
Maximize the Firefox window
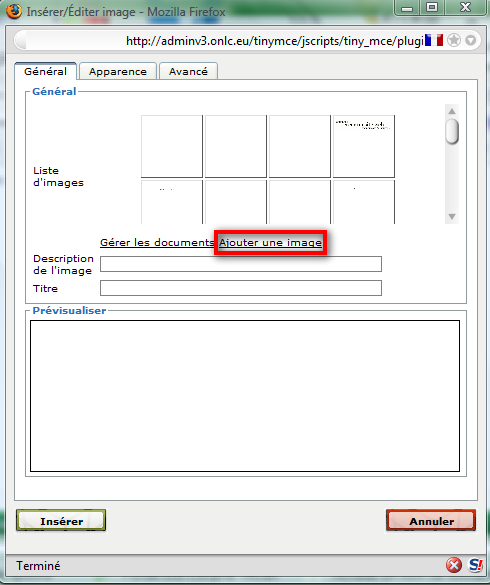pyautogui.click(x=432, y=8)
